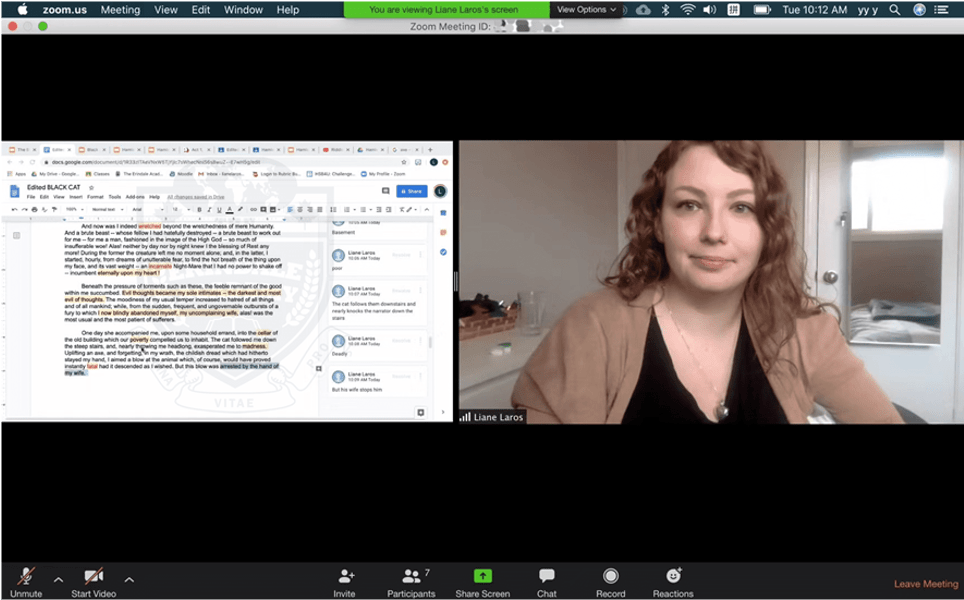Click the green Share Screen icon
This screenshot has height=600, width=964.
[482, 577]
